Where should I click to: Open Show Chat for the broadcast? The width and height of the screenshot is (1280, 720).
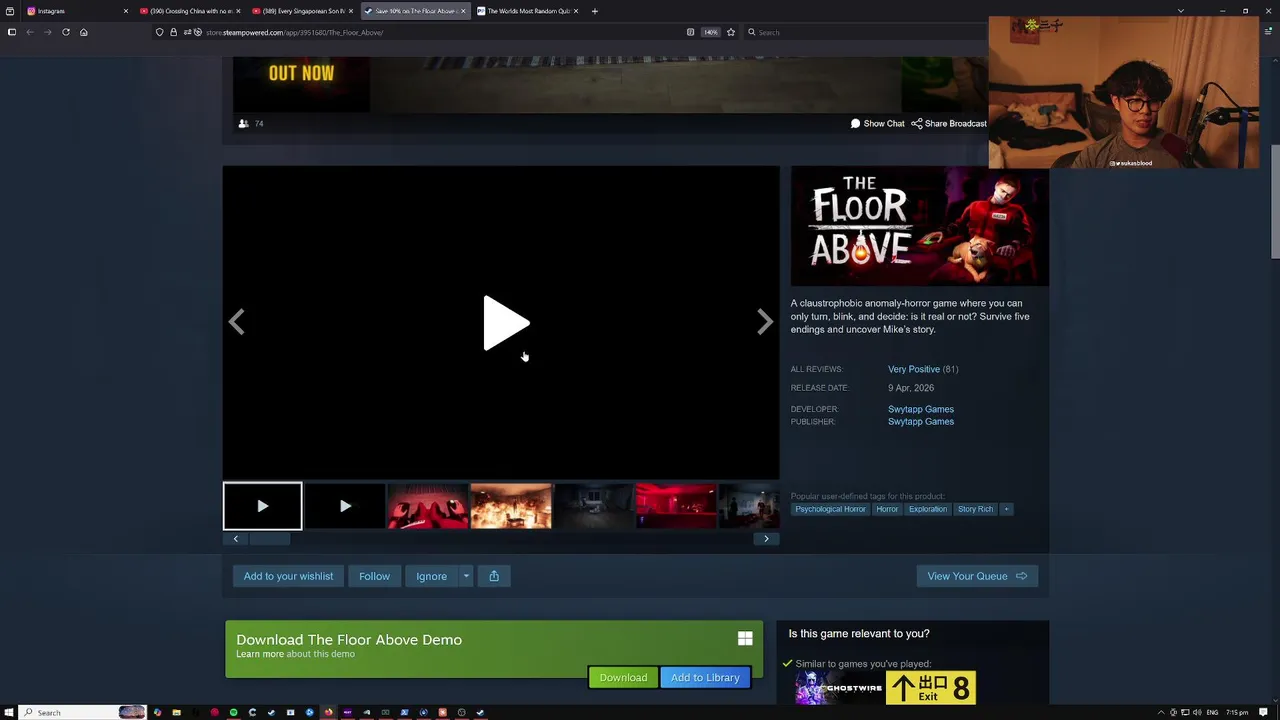tap(877, 124)
